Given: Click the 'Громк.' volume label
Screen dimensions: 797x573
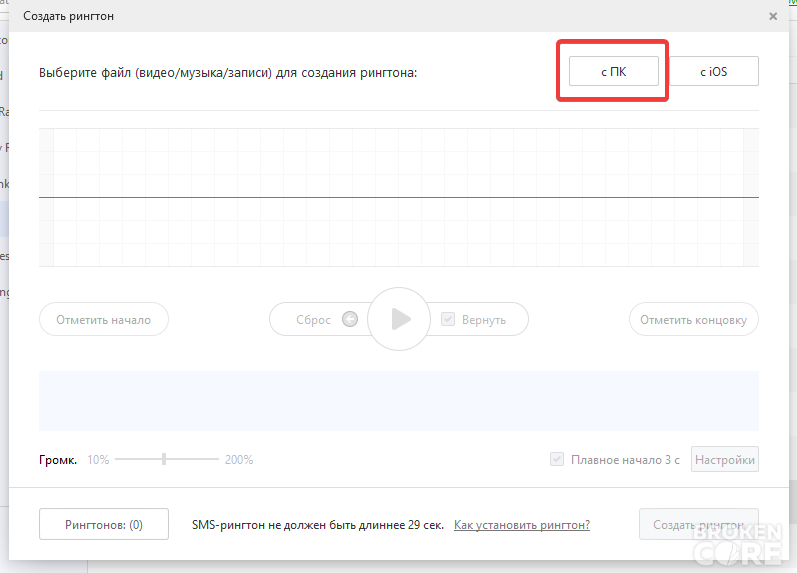Looking at the screenshot, I should coord(58,460).
